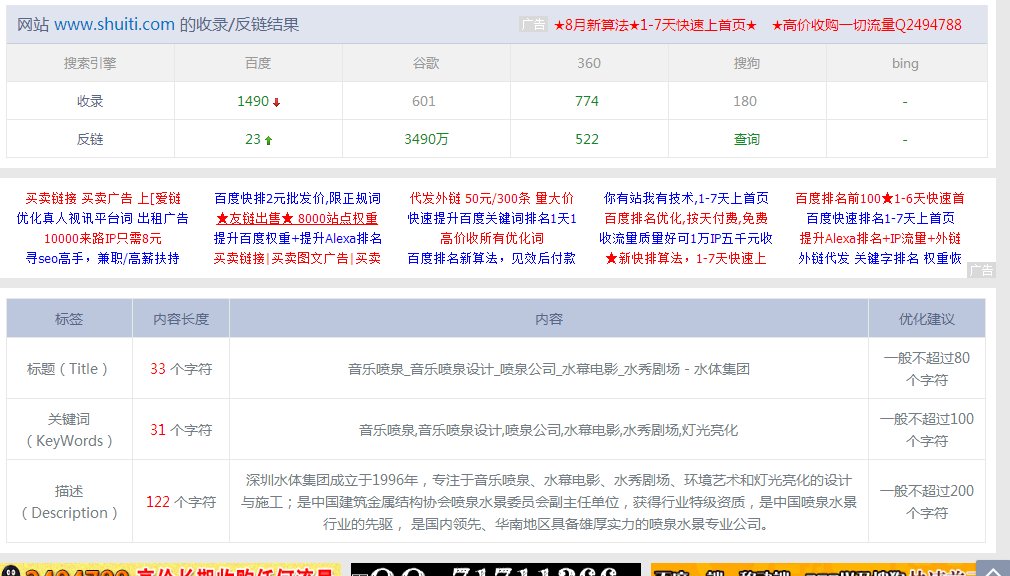The image size is (1010, 576).
Task: Click the 广告 label below the ad links
Action: pos(981,270)
